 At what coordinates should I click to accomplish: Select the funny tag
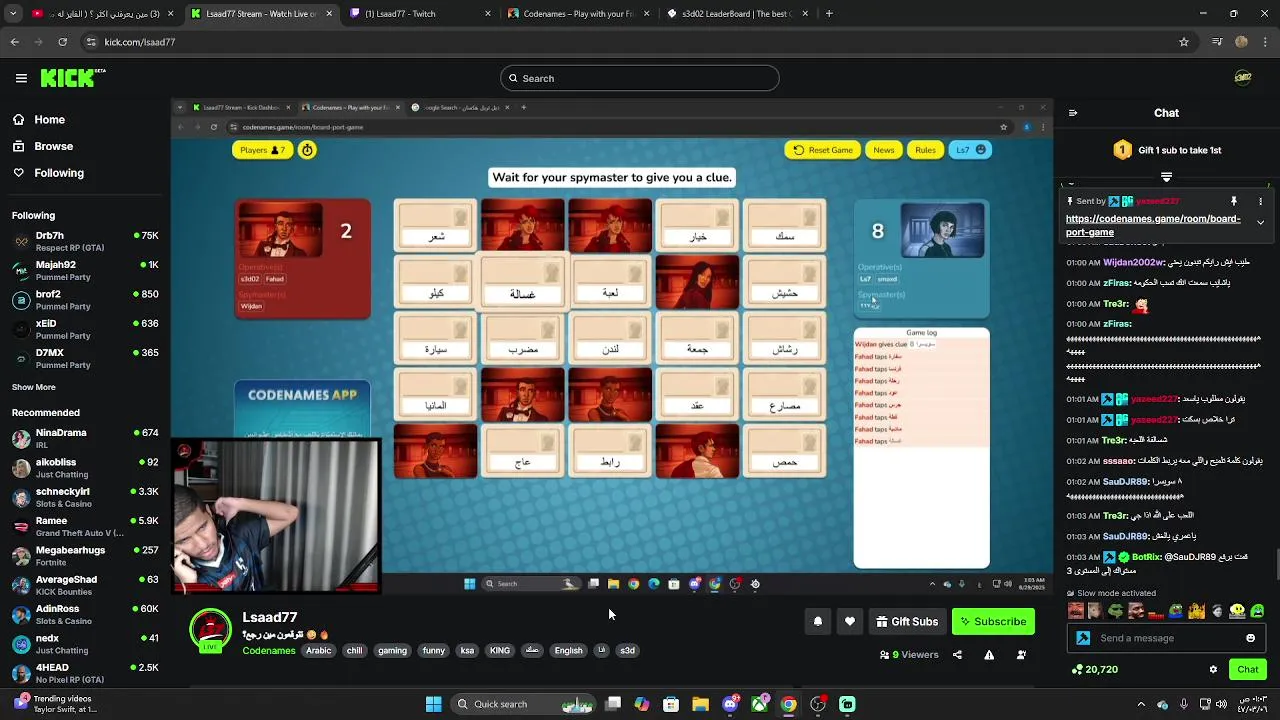434,651
